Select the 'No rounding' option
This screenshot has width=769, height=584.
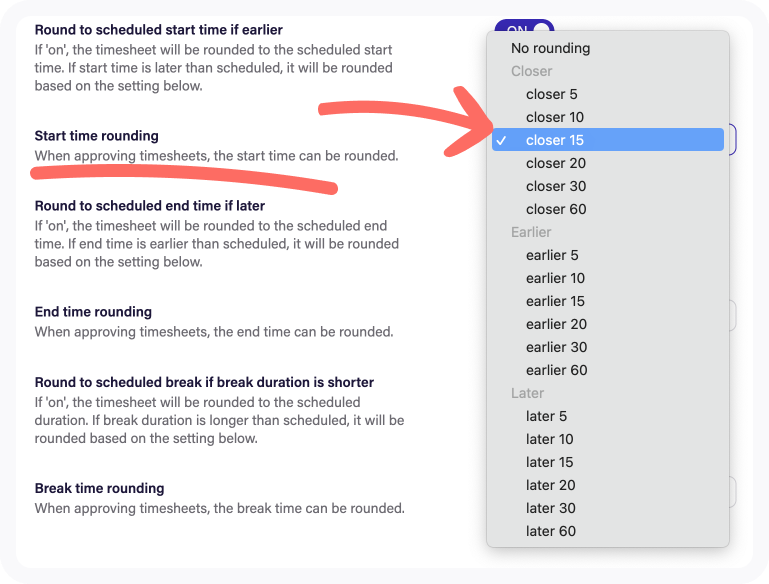550,48
